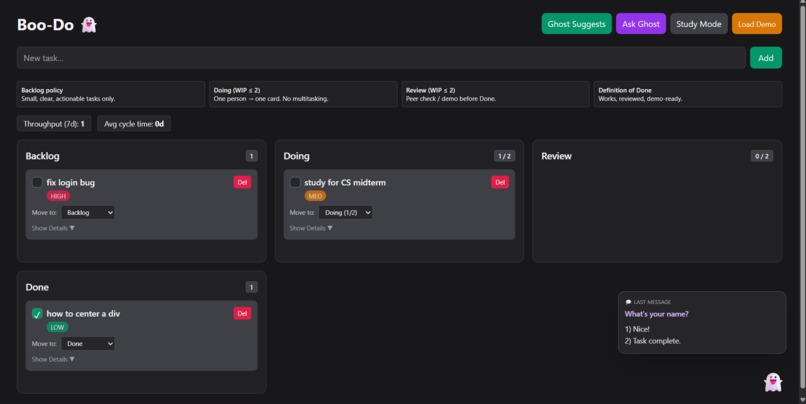Click the Backlog count badge

pyautogui.click(x=251, y=156)
